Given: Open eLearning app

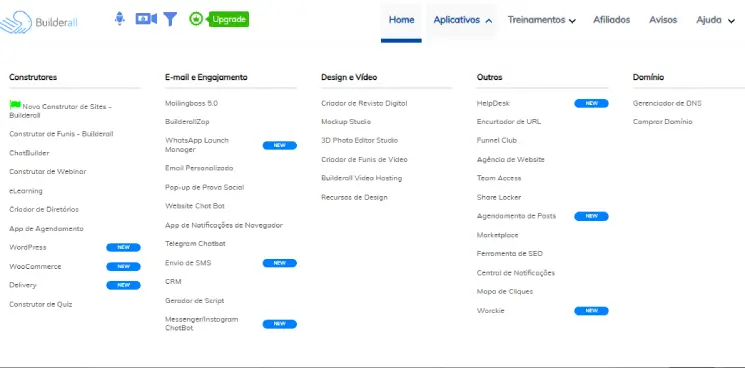Looking at the screenshot, I should [x=26, y=191].
